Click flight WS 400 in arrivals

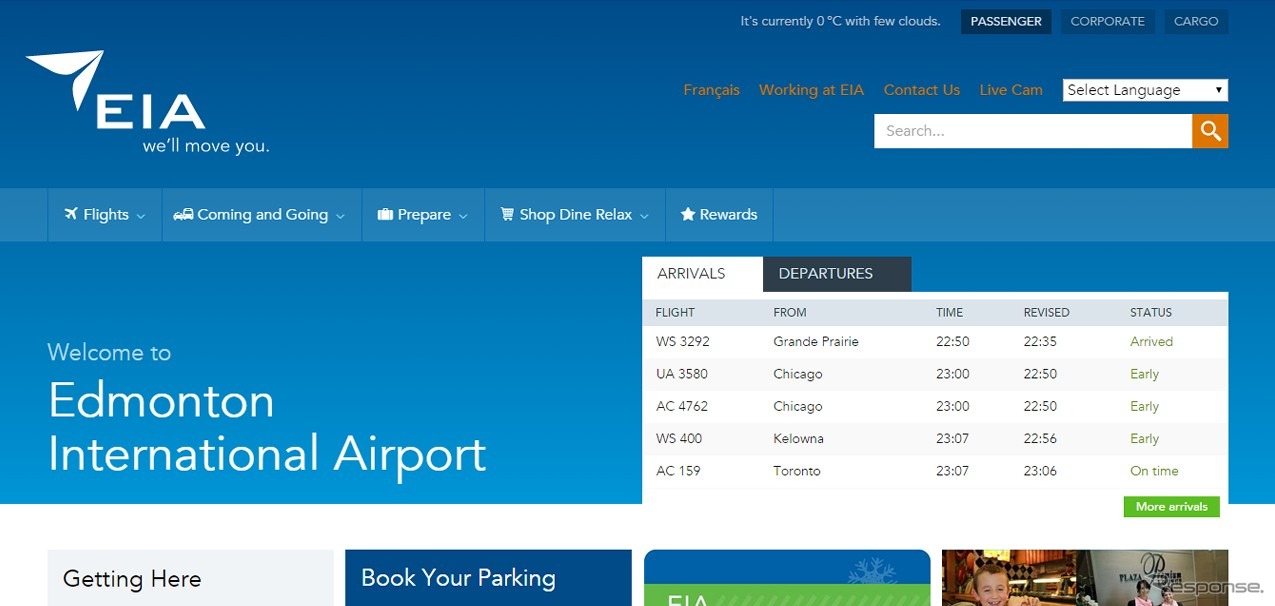[679, 439]
